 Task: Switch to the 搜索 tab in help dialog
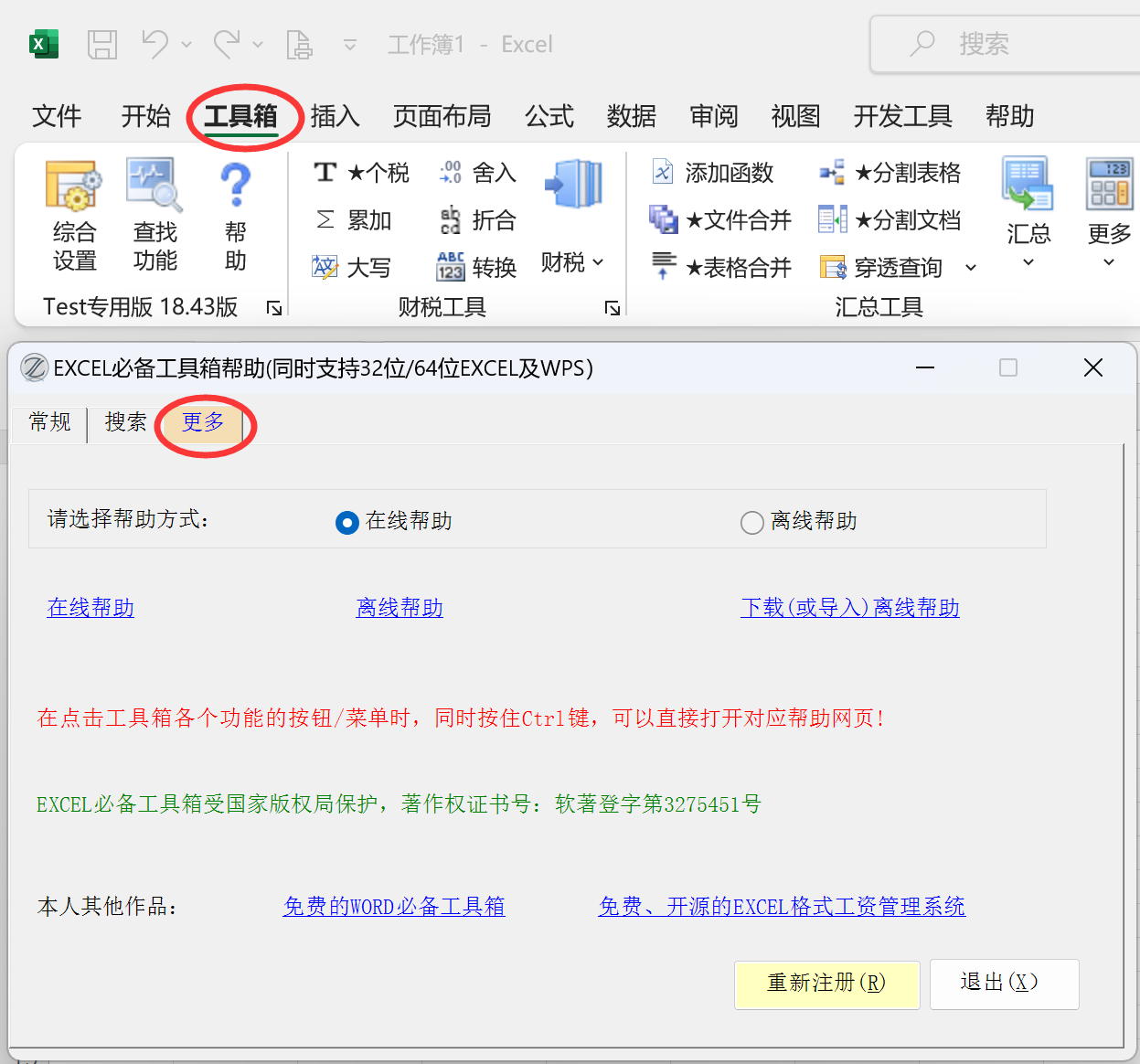click(x=125, y=422)
